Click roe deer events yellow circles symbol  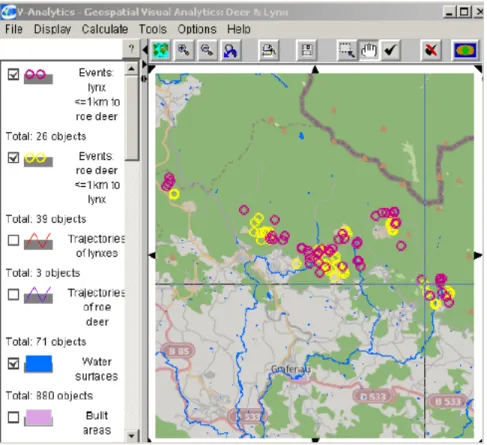(38, 159)
